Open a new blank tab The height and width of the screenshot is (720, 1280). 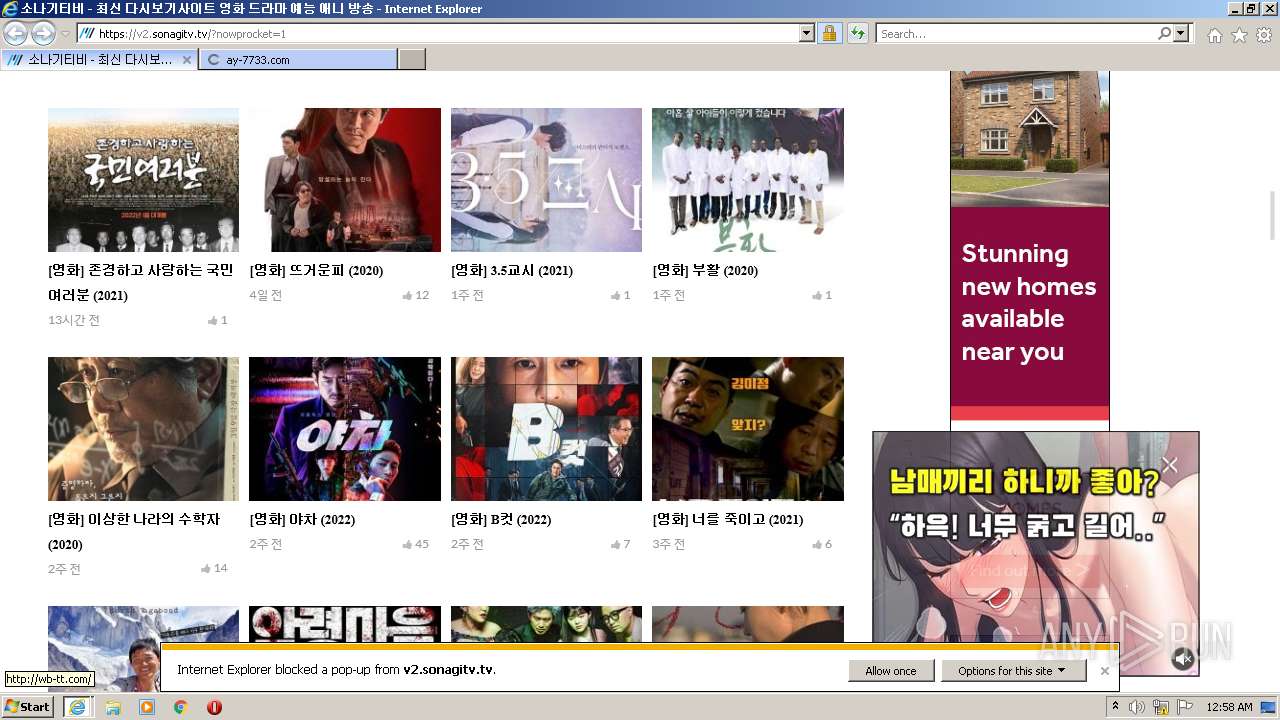click(x=412, y=60)
